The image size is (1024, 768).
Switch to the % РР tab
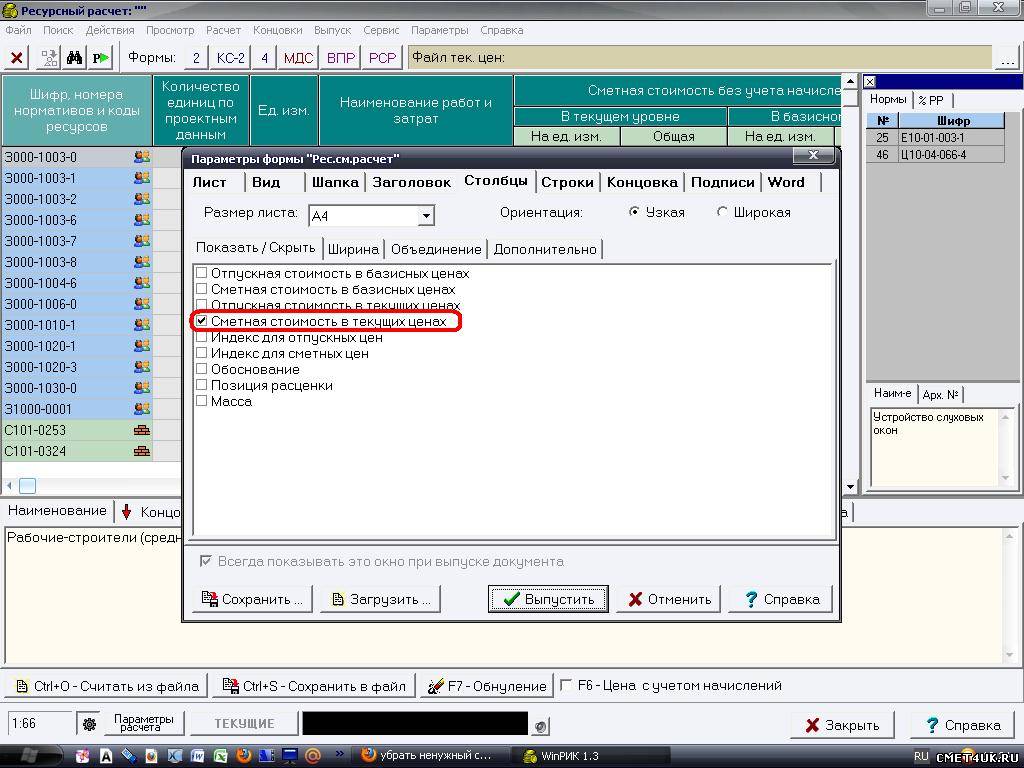tap(932, 101)
